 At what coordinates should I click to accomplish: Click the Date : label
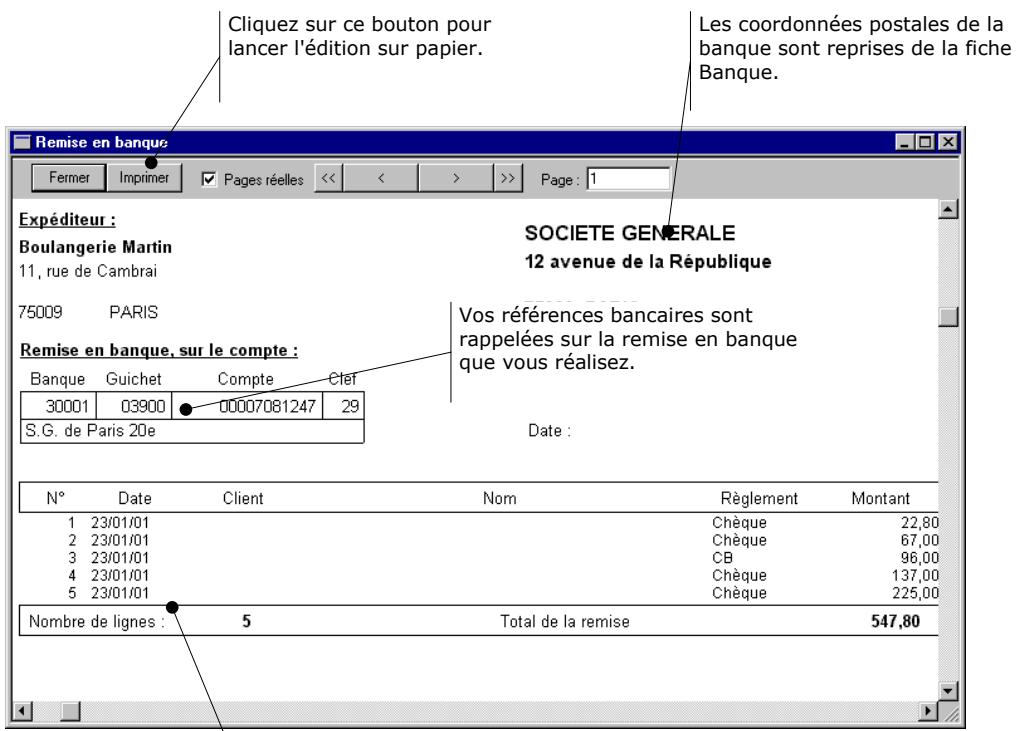(x=549, y=431)
